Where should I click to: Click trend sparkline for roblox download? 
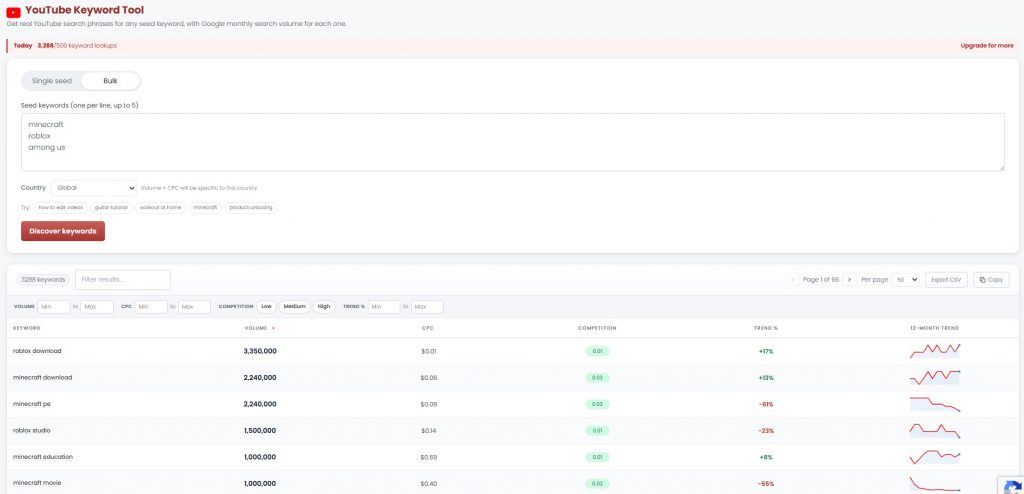click(935, 351)
